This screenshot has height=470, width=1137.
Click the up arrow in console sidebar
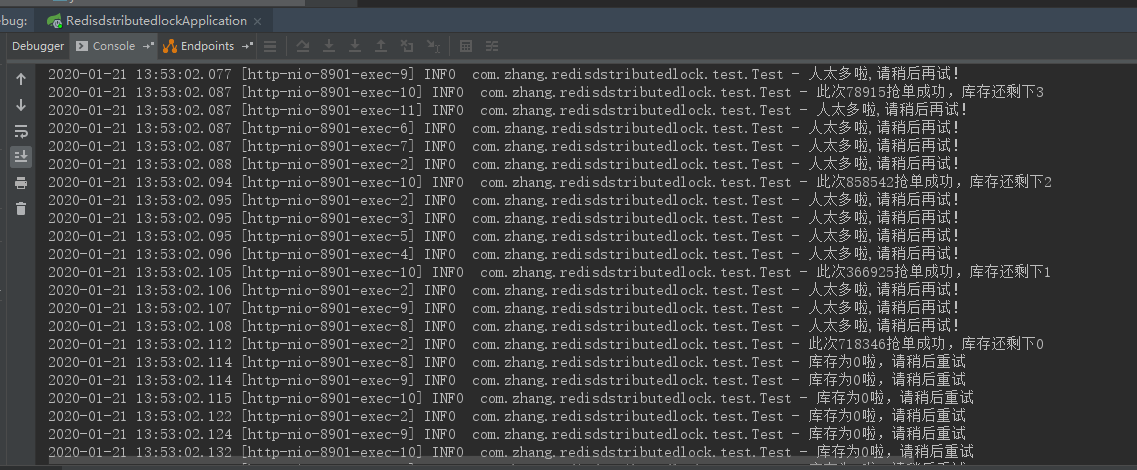pos(21,79)
